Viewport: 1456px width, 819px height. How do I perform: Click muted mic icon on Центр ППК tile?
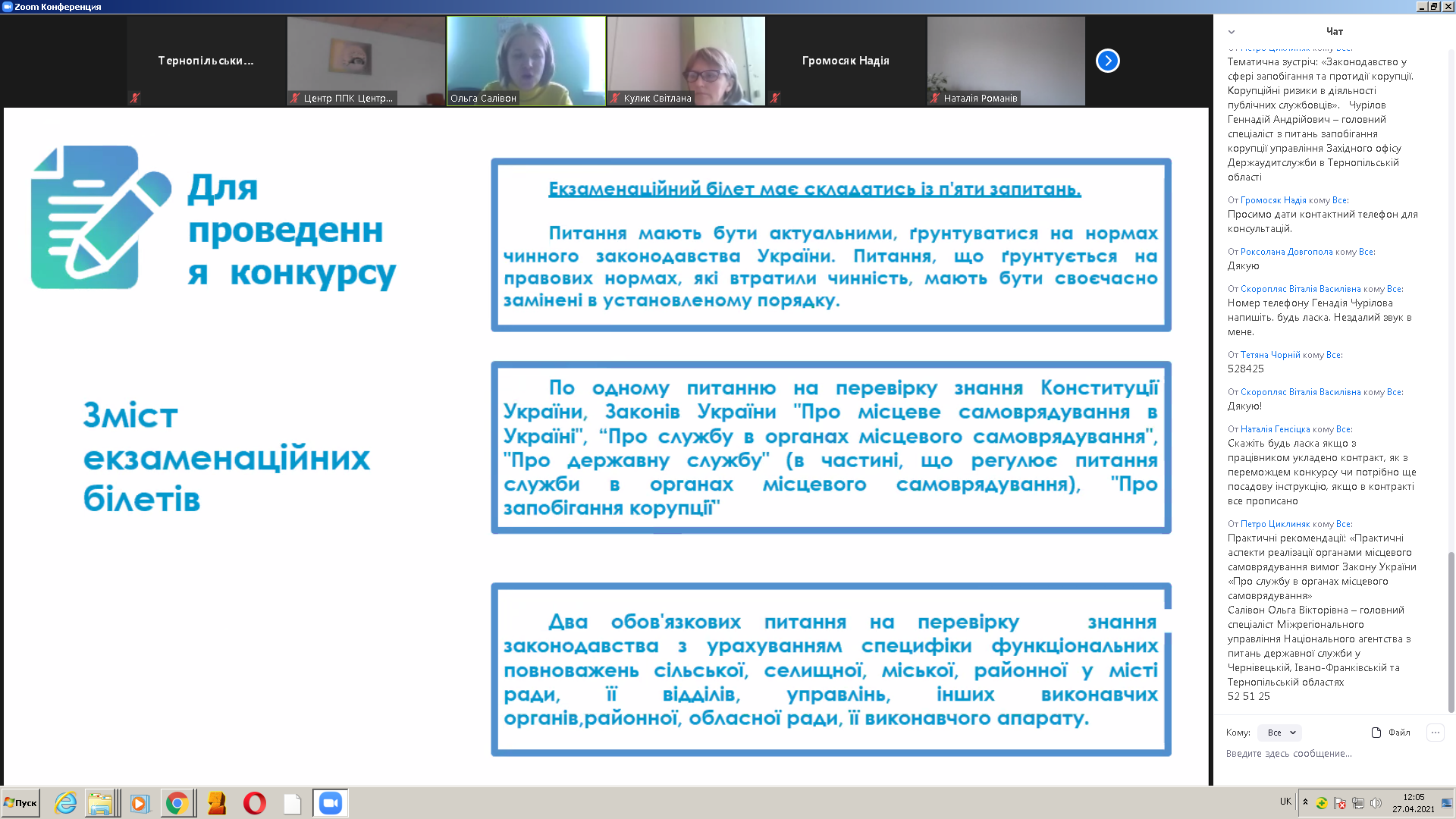coord(295,98)
